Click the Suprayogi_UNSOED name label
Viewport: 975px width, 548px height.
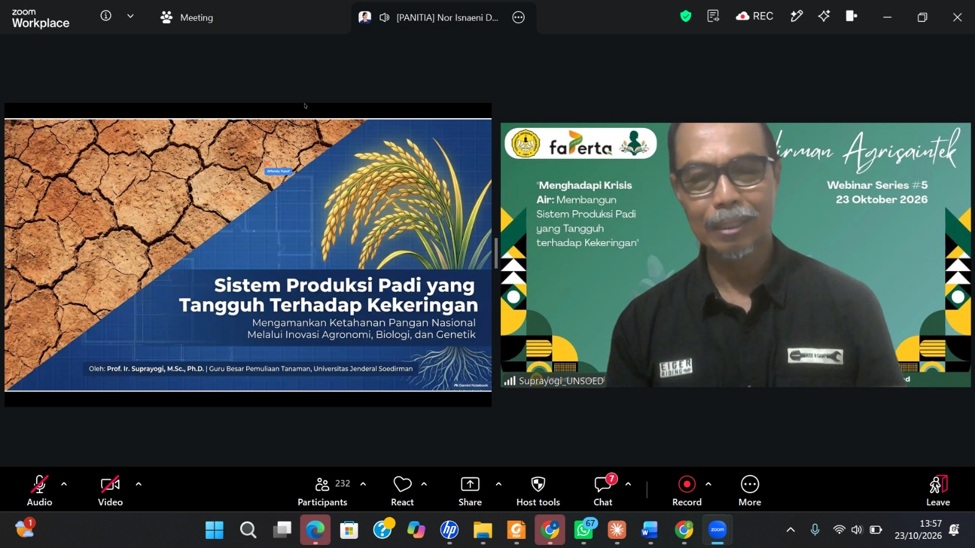[561, 381]
